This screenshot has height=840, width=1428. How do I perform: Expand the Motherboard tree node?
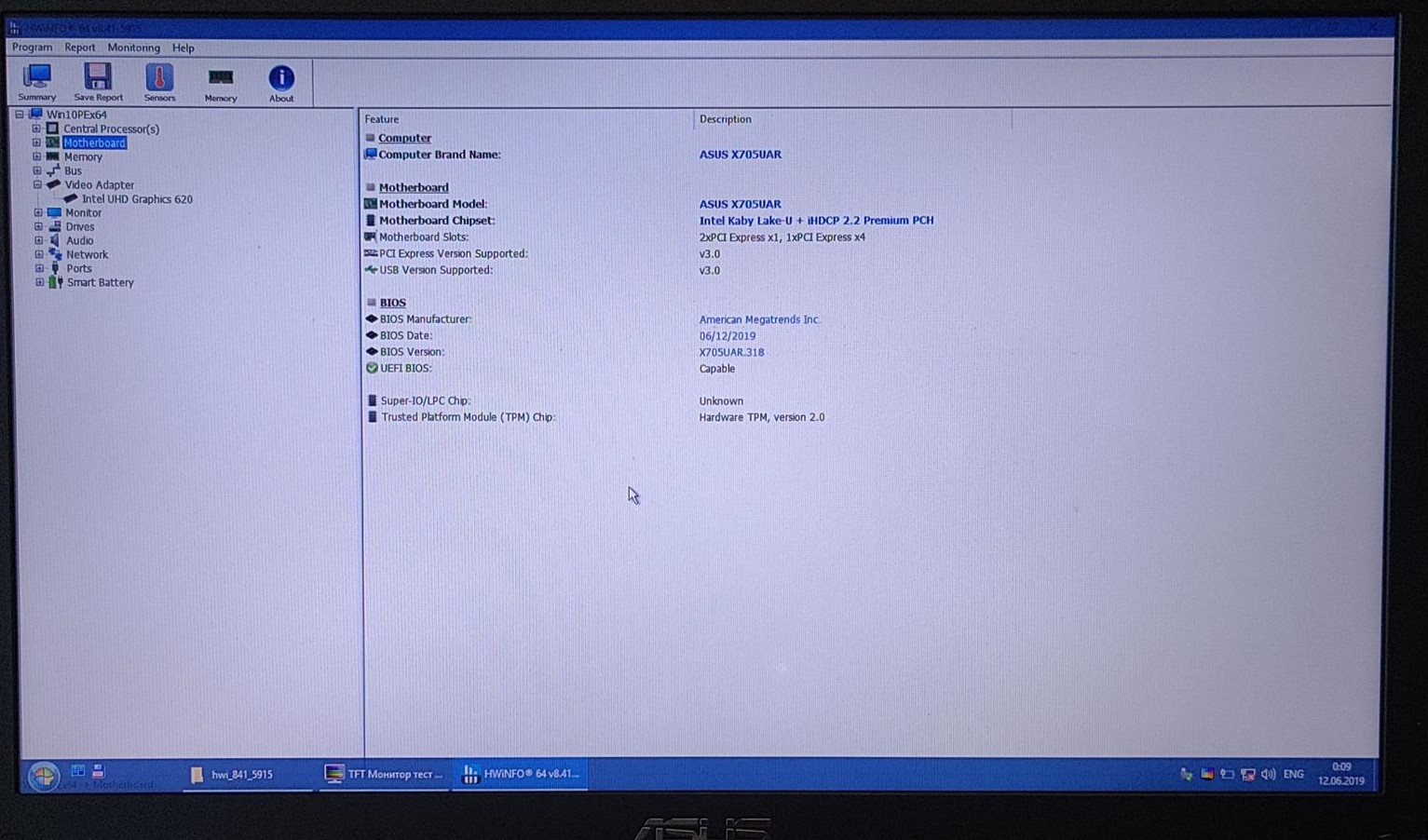point(36,142)
